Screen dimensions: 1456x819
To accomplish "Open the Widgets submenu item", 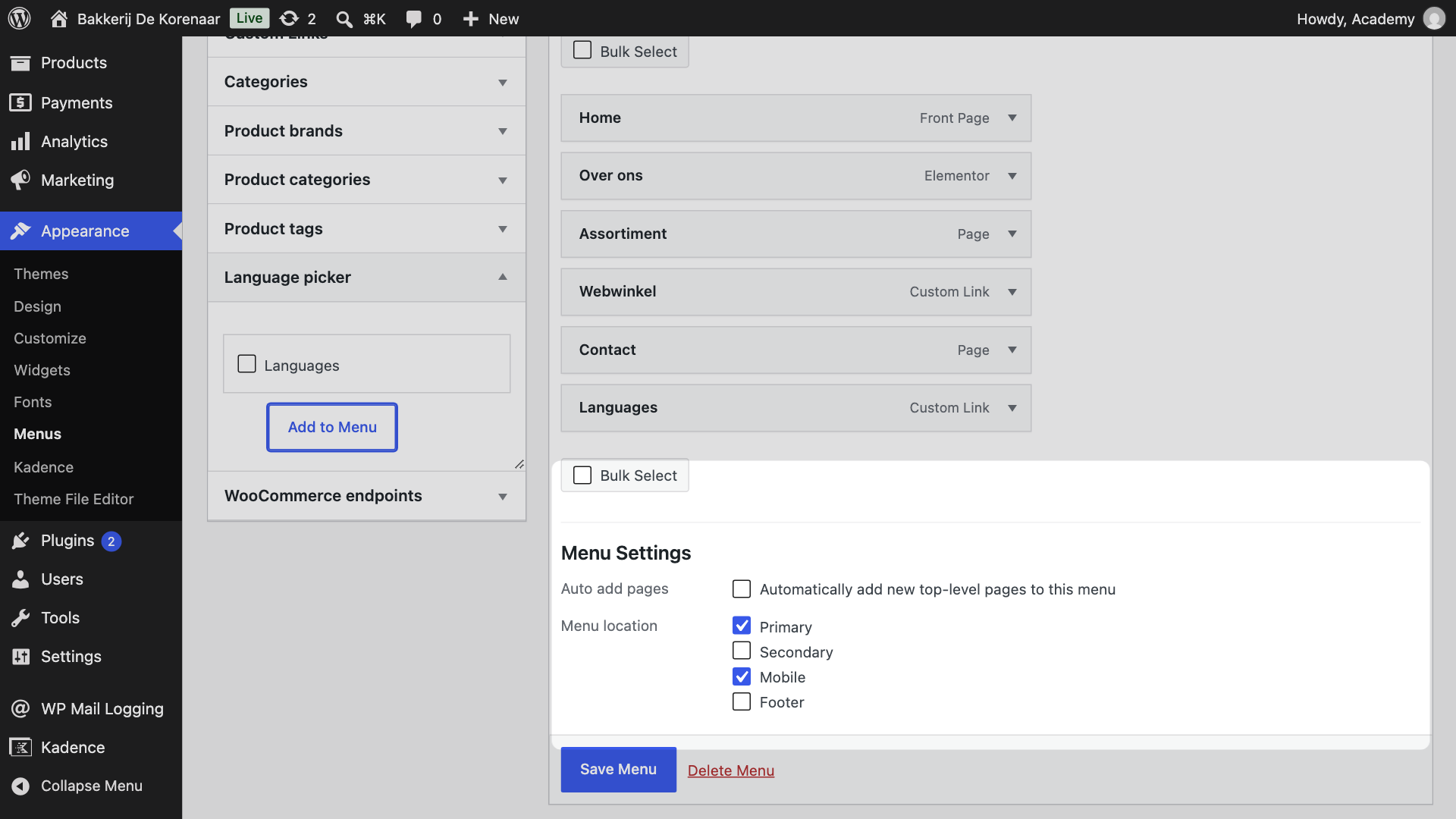I will coord(42,370).
